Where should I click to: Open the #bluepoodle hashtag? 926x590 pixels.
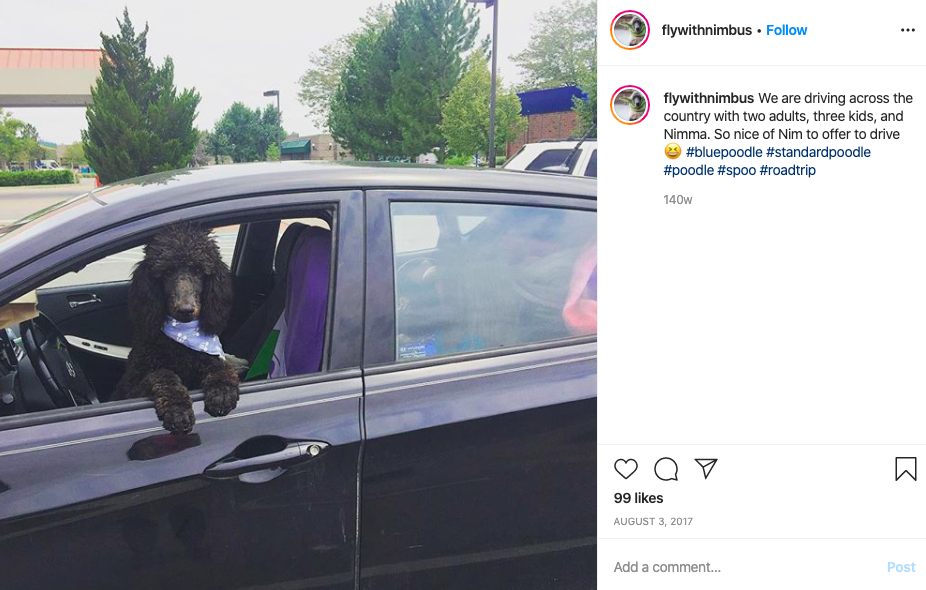[724, 152]
